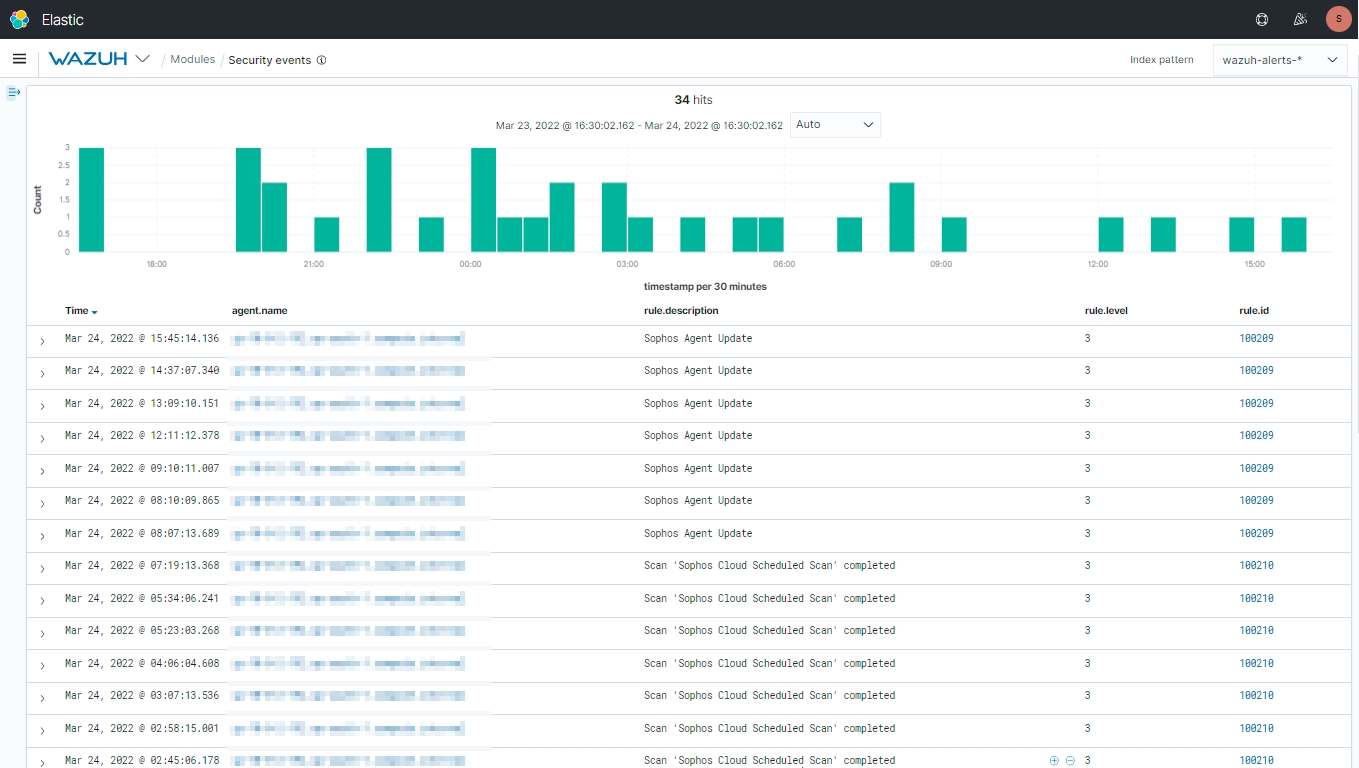Viewport: 1359px width, 768px height.
Task: Click the rule.level column header
Action: point(1106,311)
